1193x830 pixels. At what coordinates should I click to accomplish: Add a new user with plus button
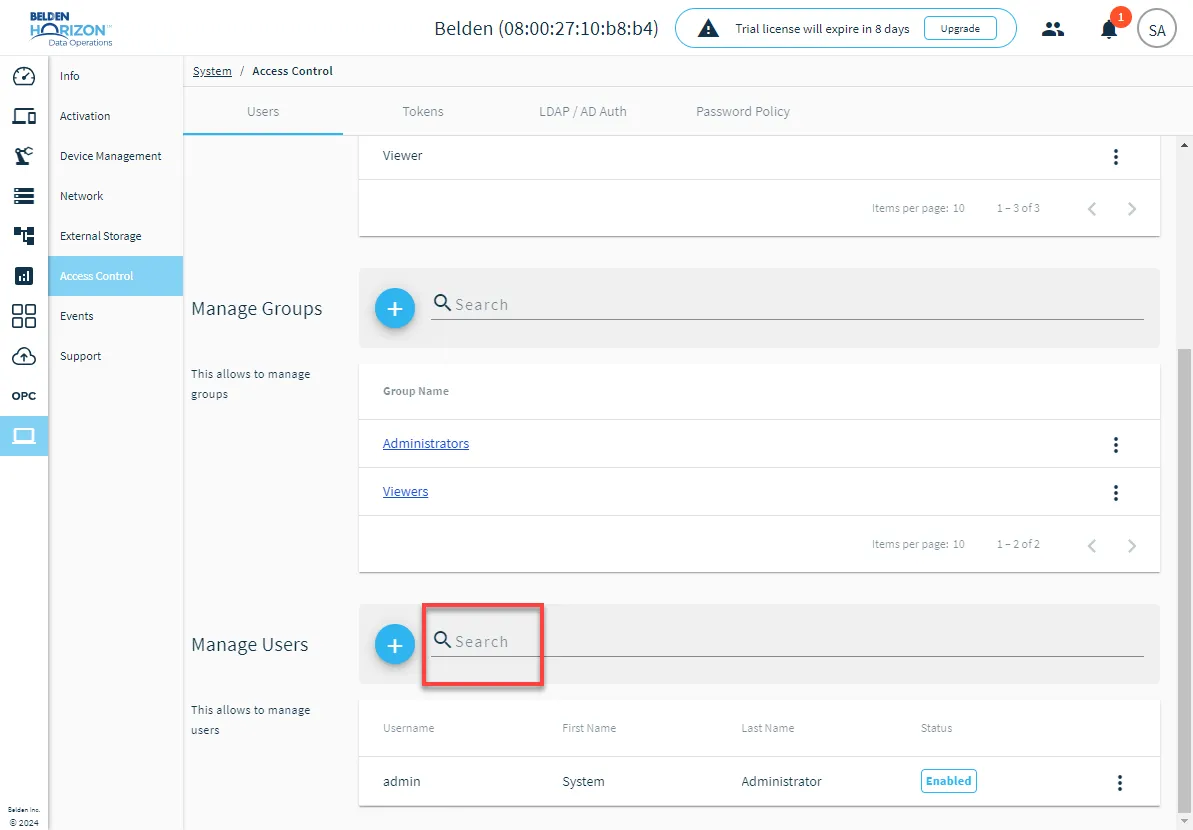coord(395,644)
